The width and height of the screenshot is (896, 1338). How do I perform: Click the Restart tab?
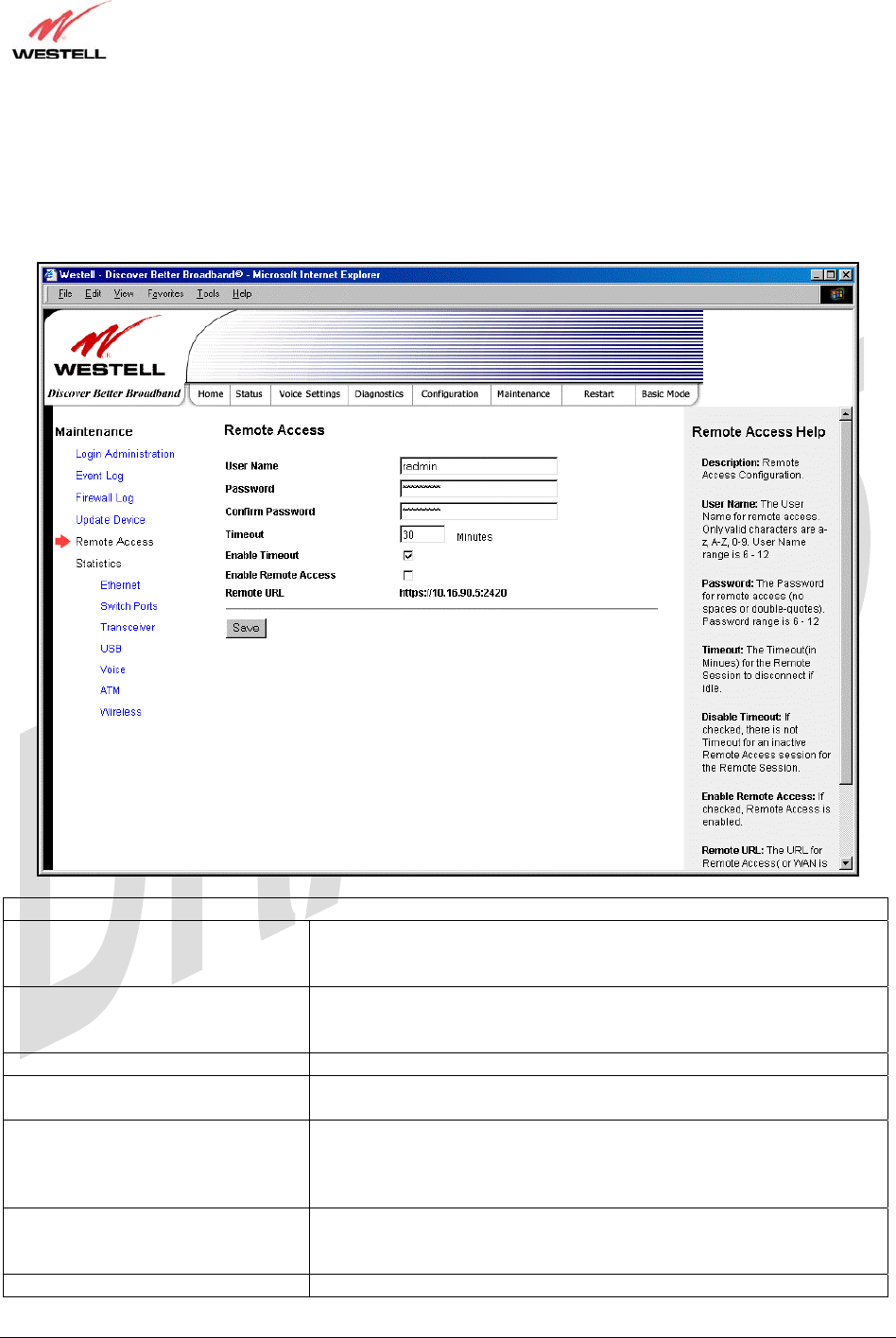(598, 394)
